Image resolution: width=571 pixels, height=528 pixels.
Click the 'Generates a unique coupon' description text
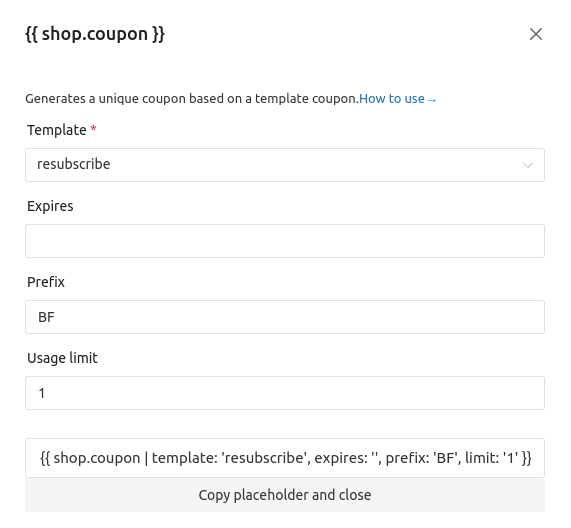(192, 99)
